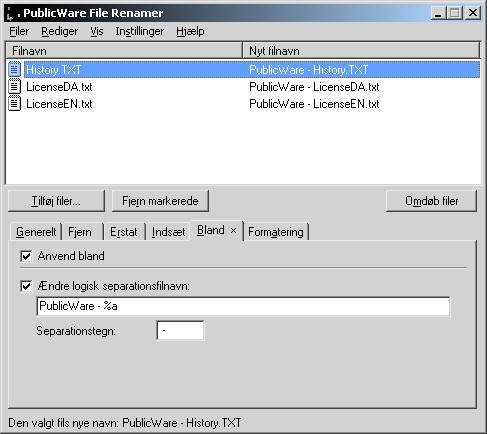Sort by the Nyt filnavn column header
The image size is (487, 434).
361,51
